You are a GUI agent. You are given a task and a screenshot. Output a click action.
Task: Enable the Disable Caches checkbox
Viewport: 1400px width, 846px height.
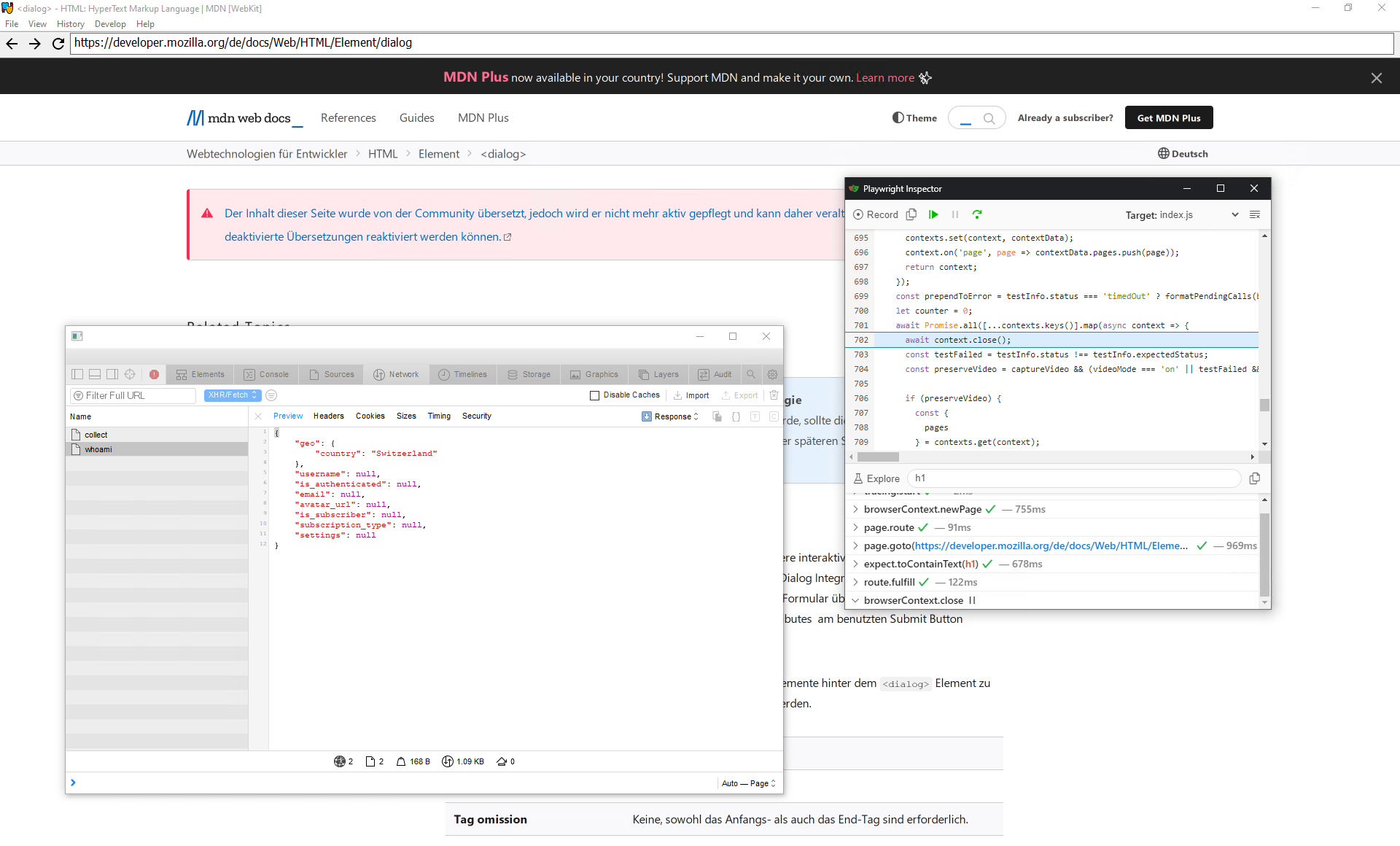tap(595, 395)
